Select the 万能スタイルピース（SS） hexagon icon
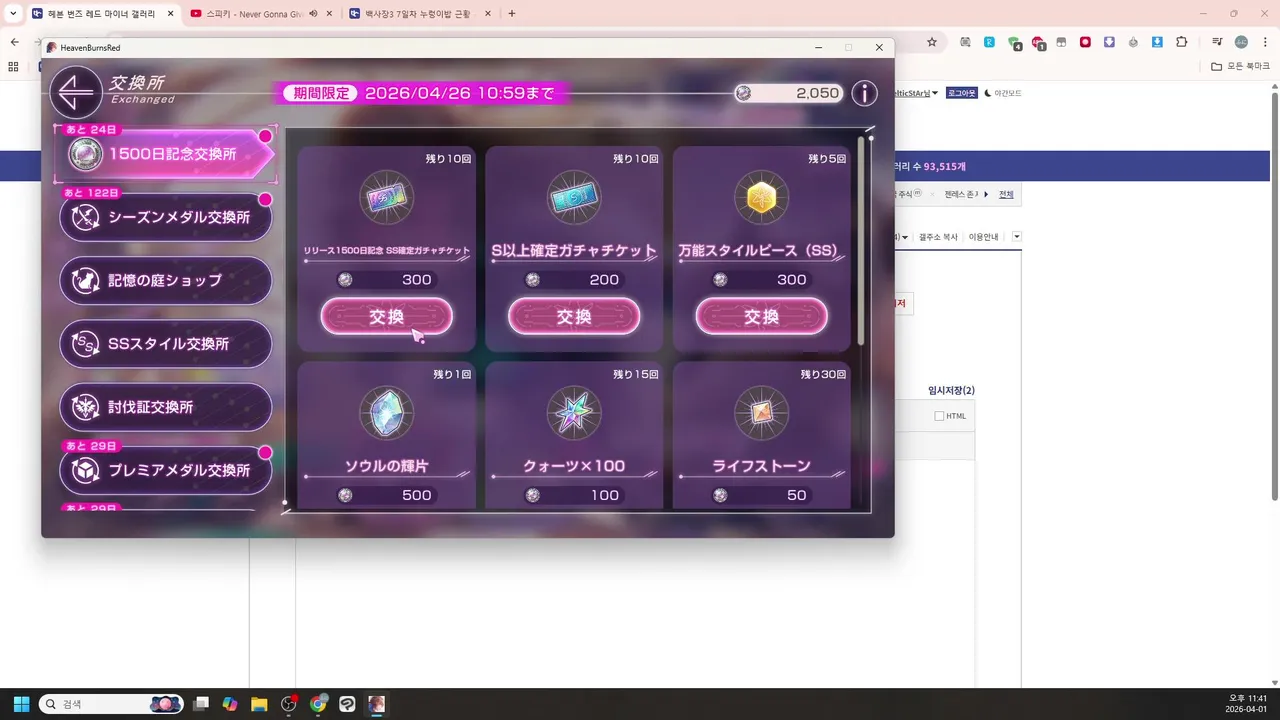 click(x=761, y=198)
